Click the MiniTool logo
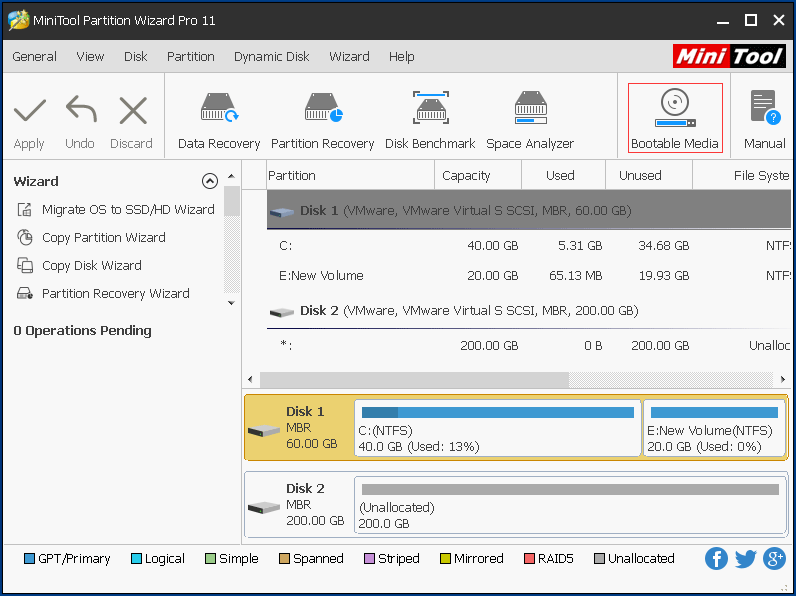This screenshot has height=596, width=796. 729,56
